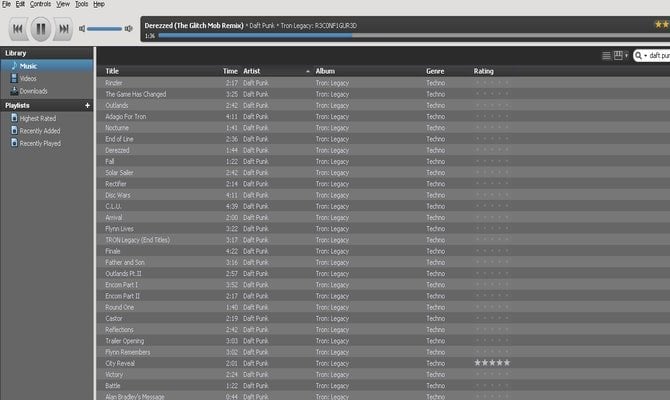Open the Recently Added playlist

tap(40, 131)
